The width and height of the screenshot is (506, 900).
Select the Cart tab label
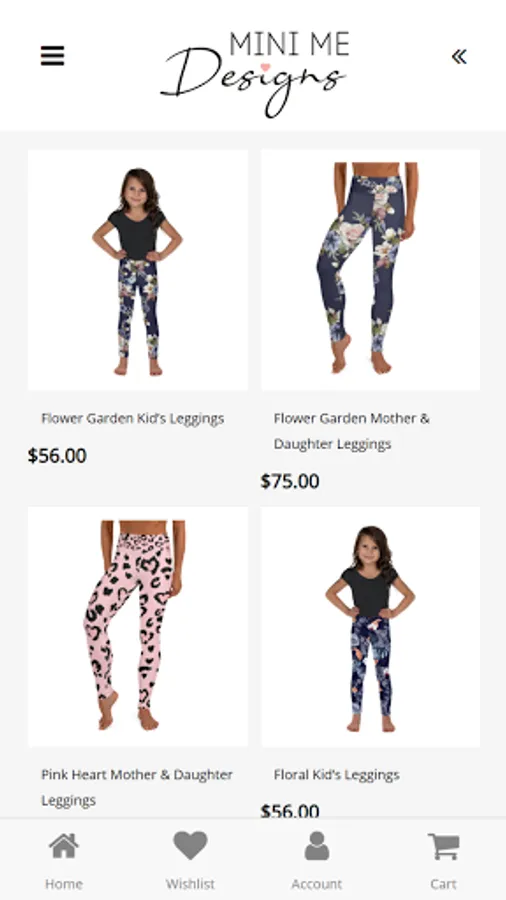pyautogui.click(x=443, y=884)
